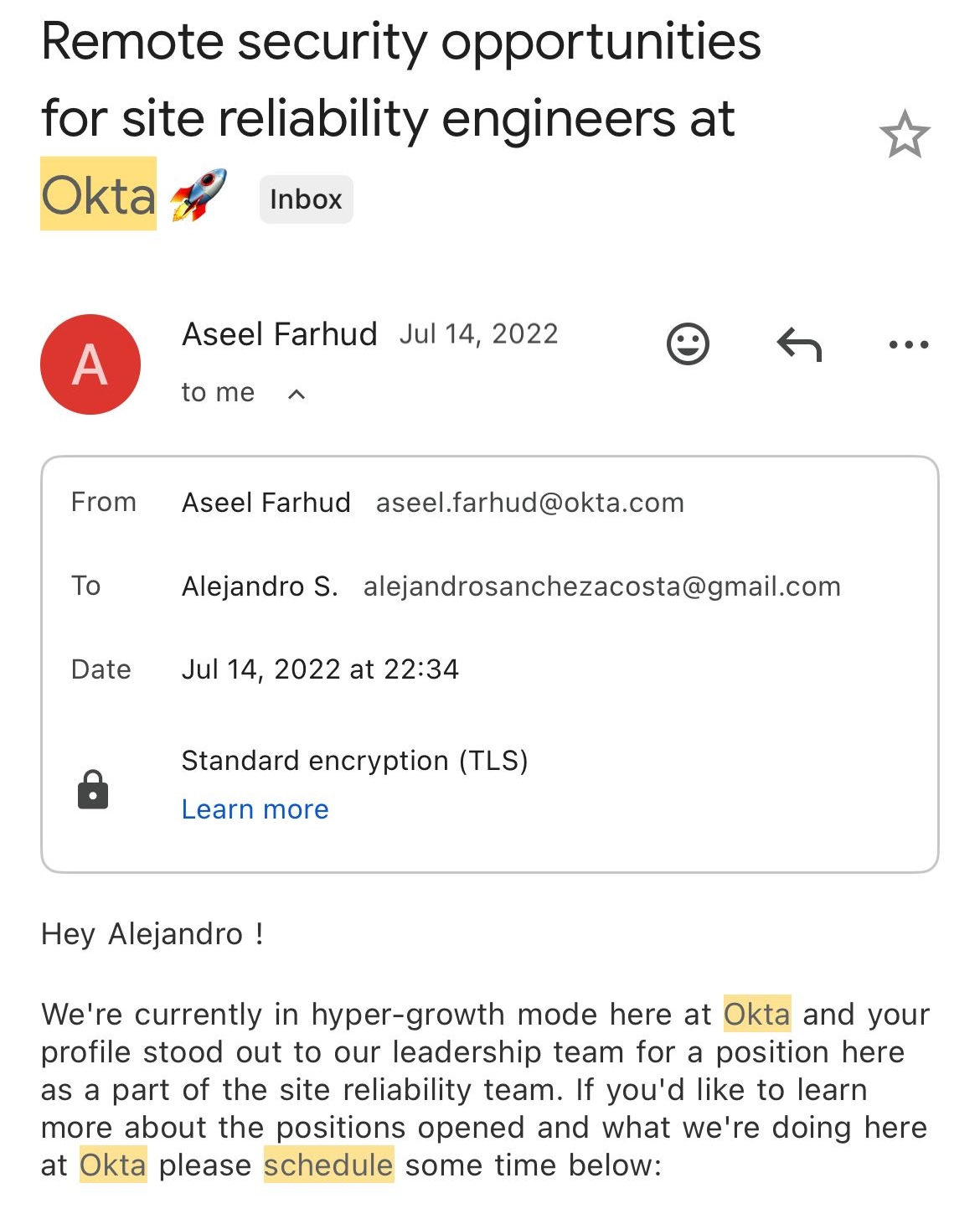This screenshot has height=1214, width=980.
Task: Open the three-dot more options menu
Action: tap(909, 344)
